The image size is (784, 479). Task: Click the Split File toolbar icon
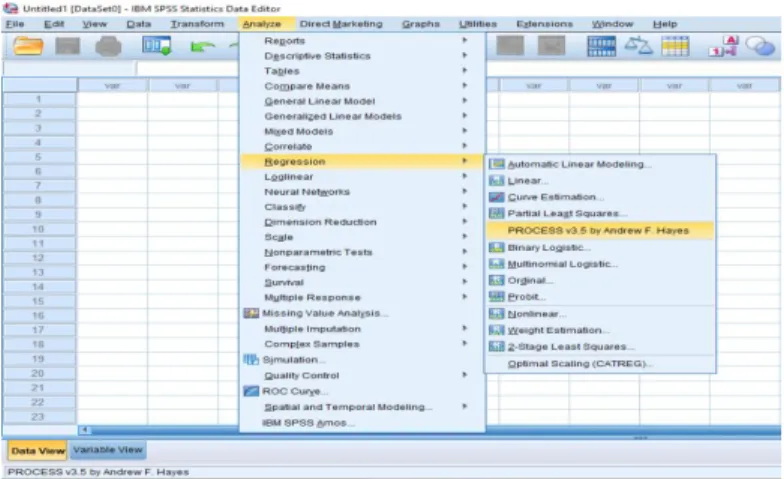(602, 46)
